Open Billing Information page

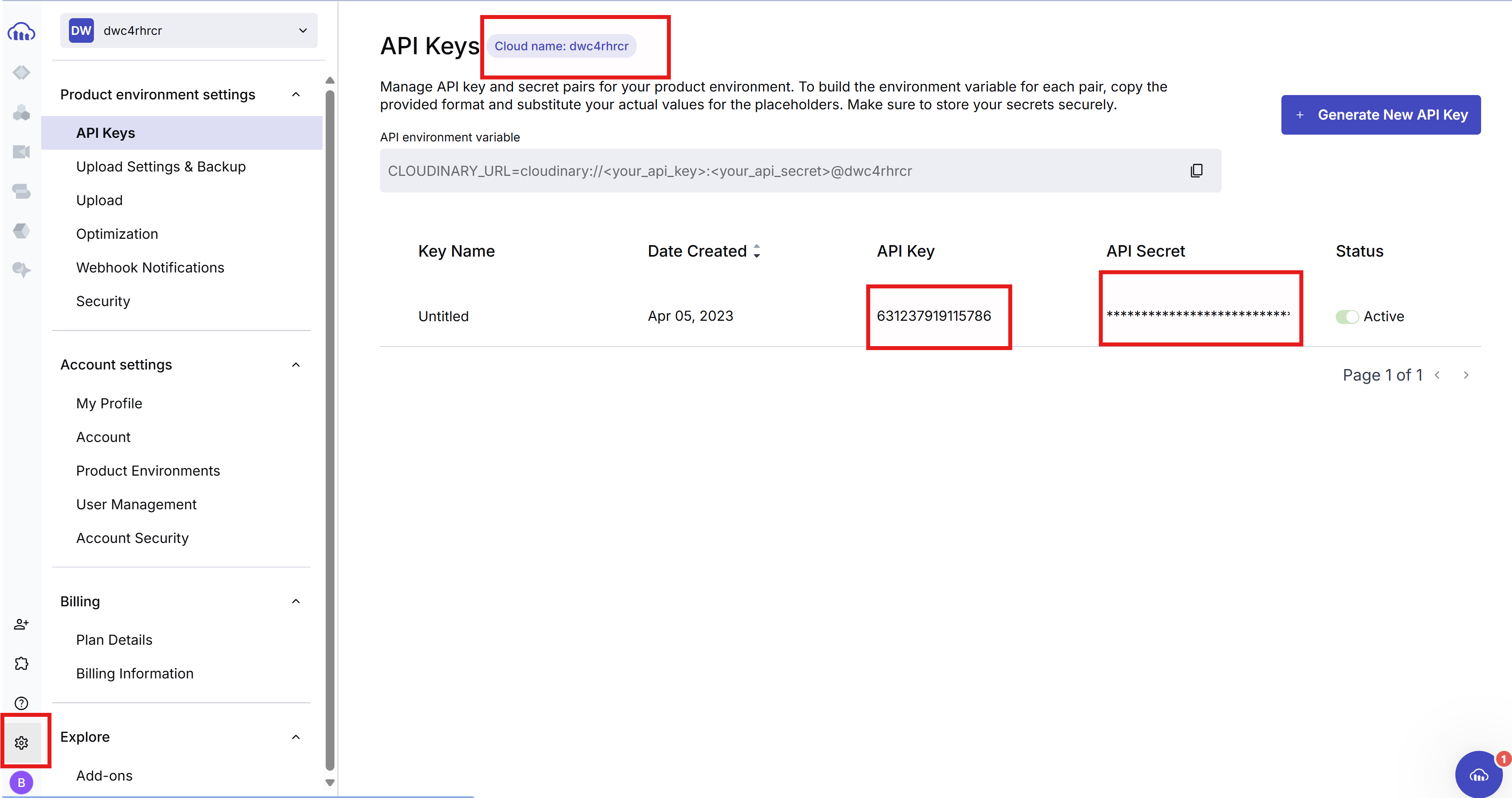point(135,674)
